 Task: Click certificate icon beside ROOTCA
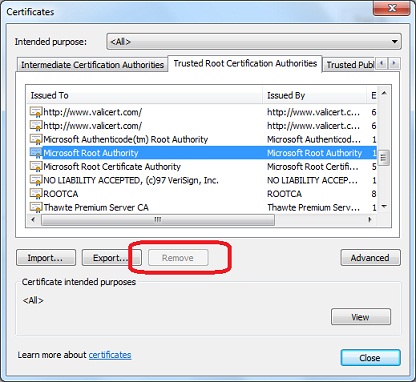coord(36,194)
